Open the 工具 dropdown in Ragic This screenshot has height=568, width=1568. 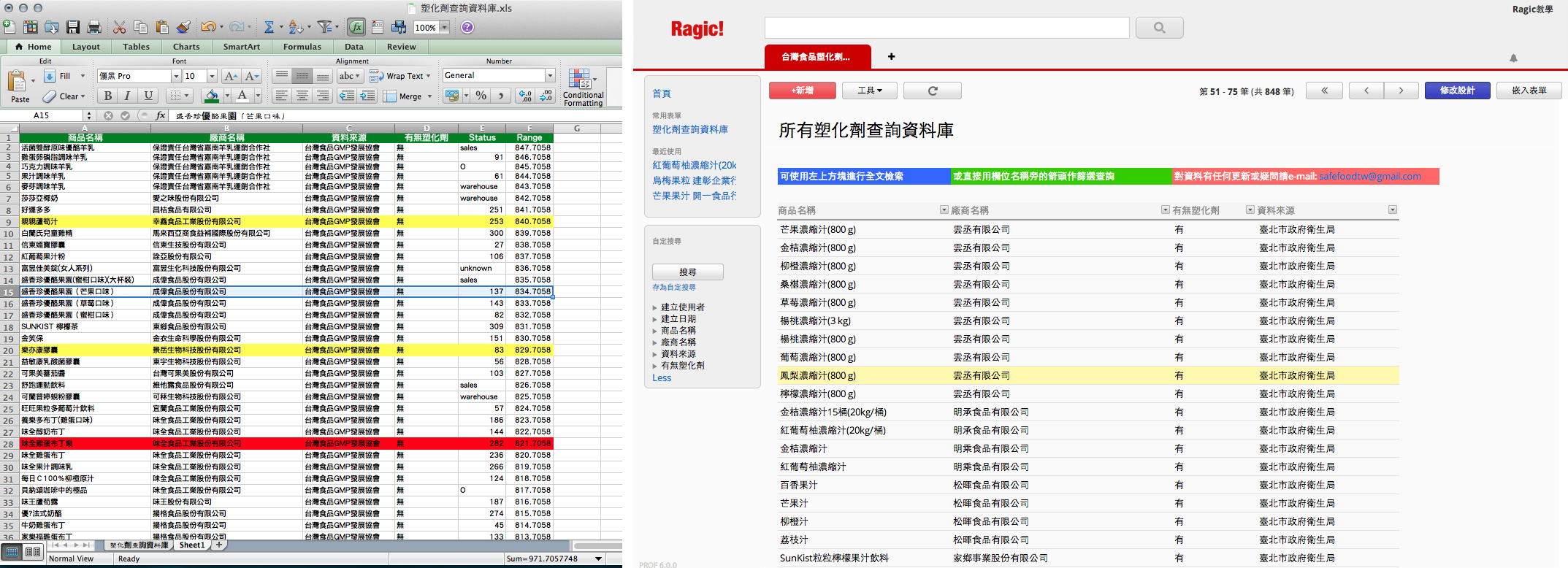(869, 91)
